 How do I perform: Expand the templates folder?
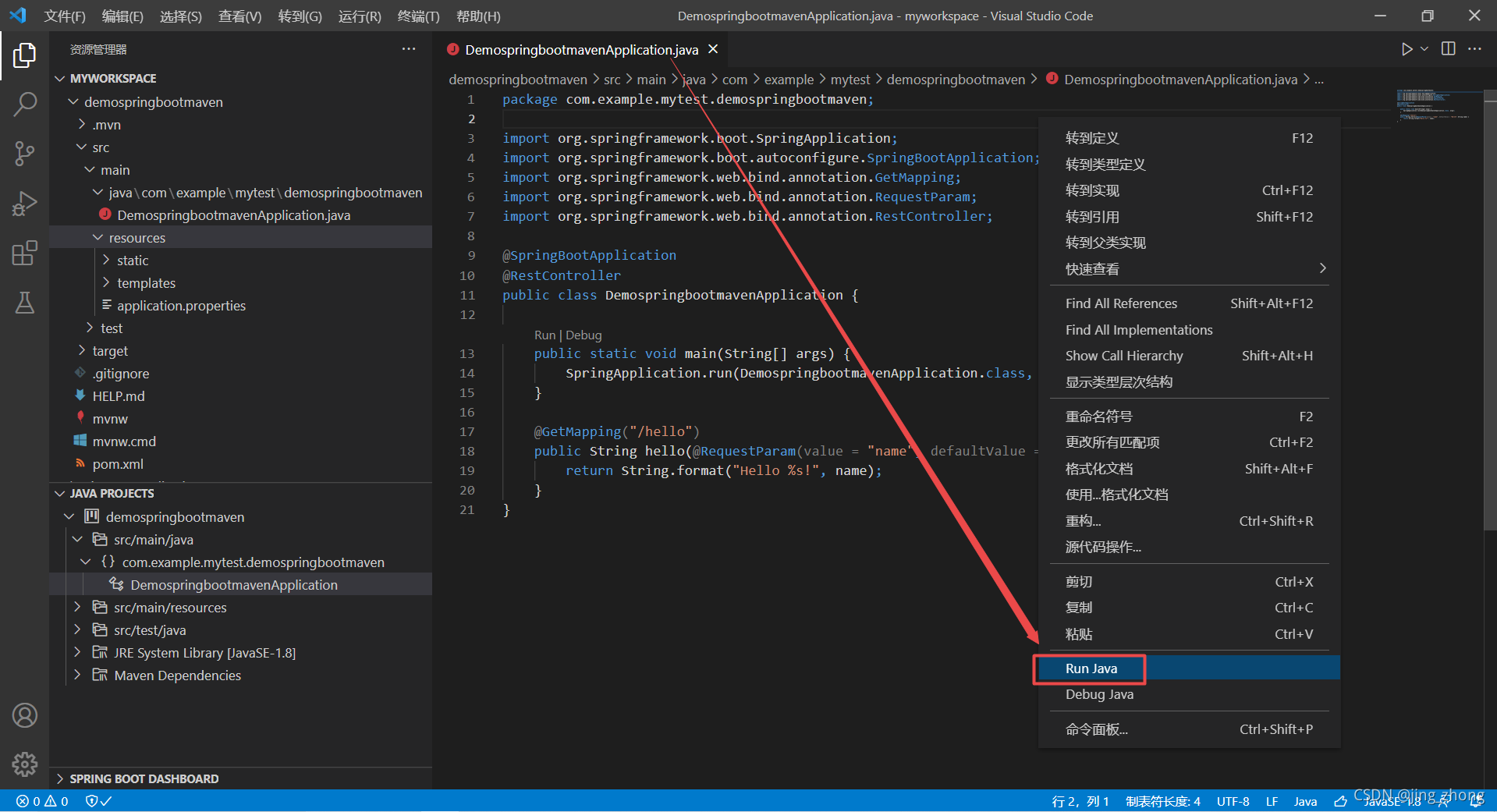pos(106,283)
